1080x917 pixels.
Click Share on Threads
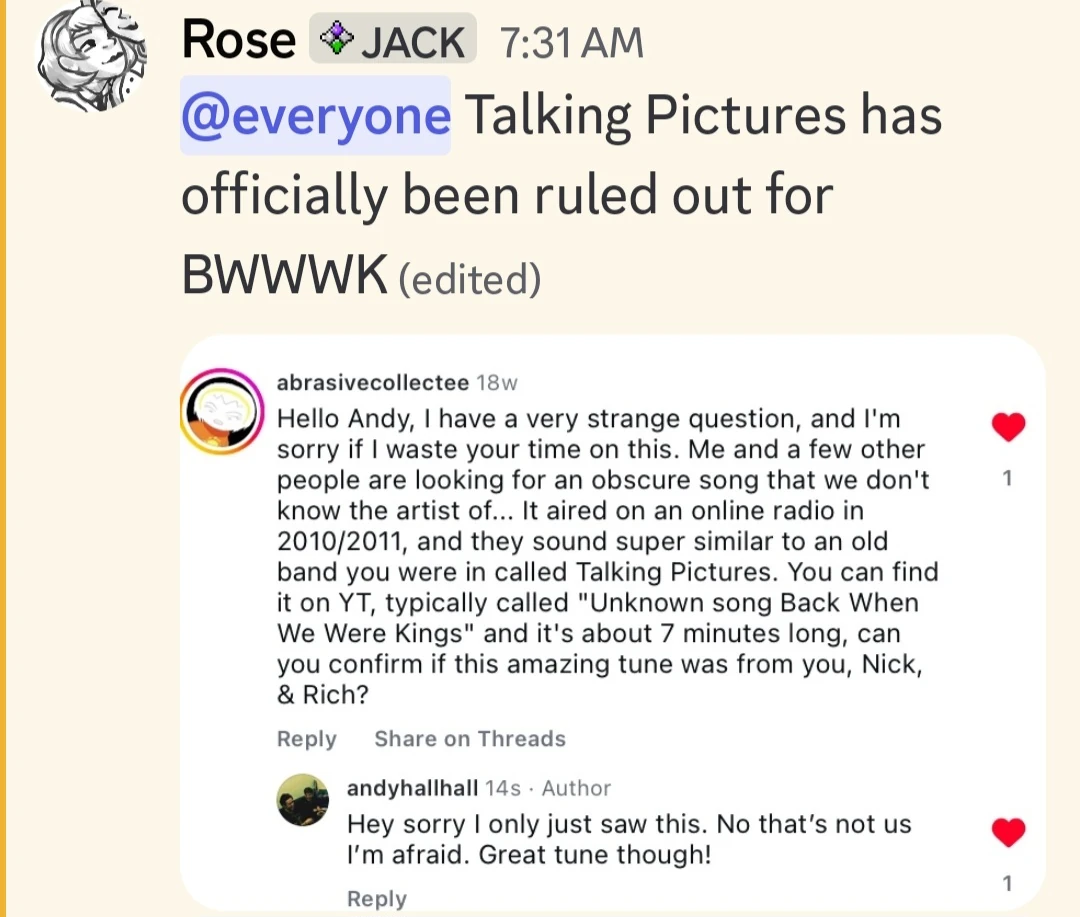click(x=469, y=739)
